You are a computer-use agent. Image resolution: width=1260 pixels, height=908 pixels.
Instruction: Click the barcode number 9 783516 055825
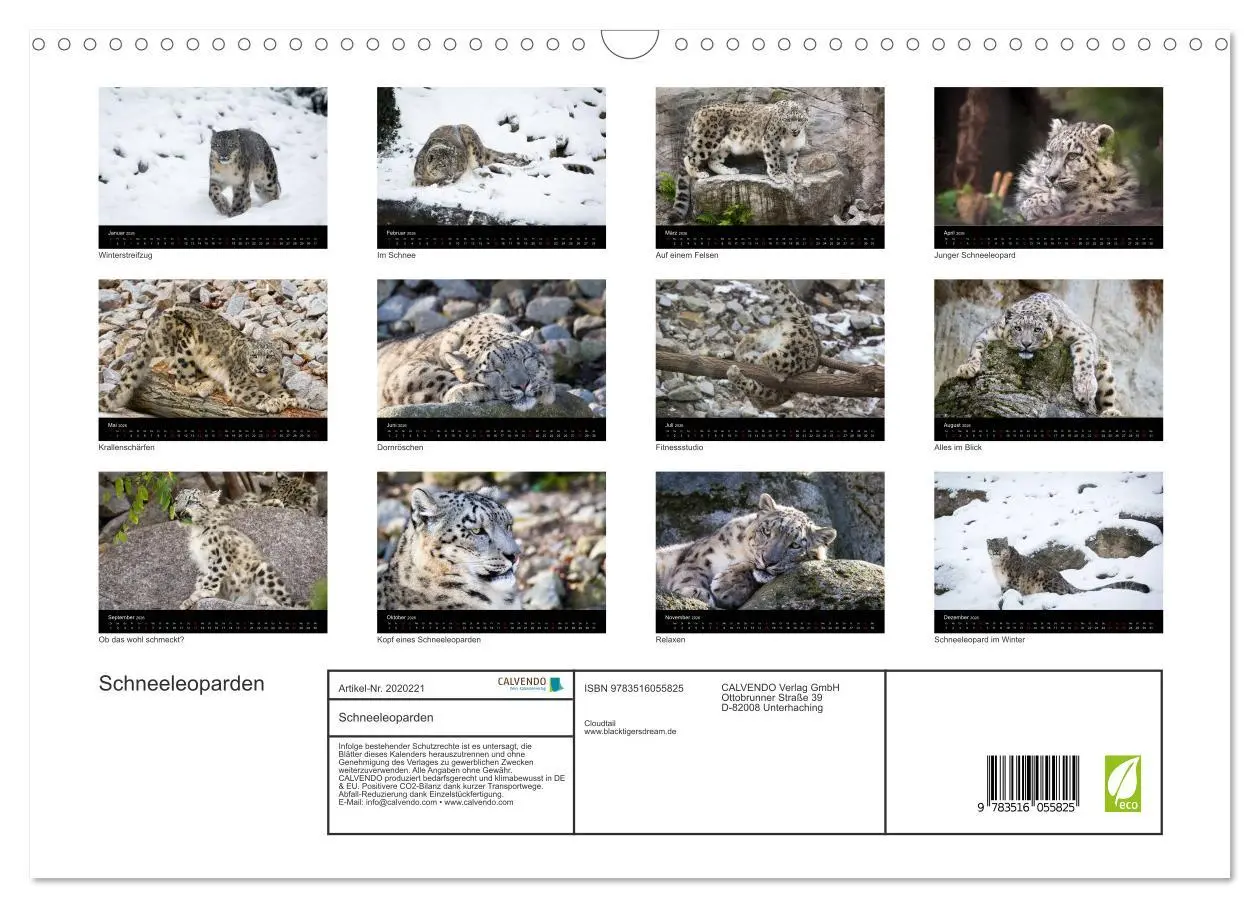[x=1027, y=806]
